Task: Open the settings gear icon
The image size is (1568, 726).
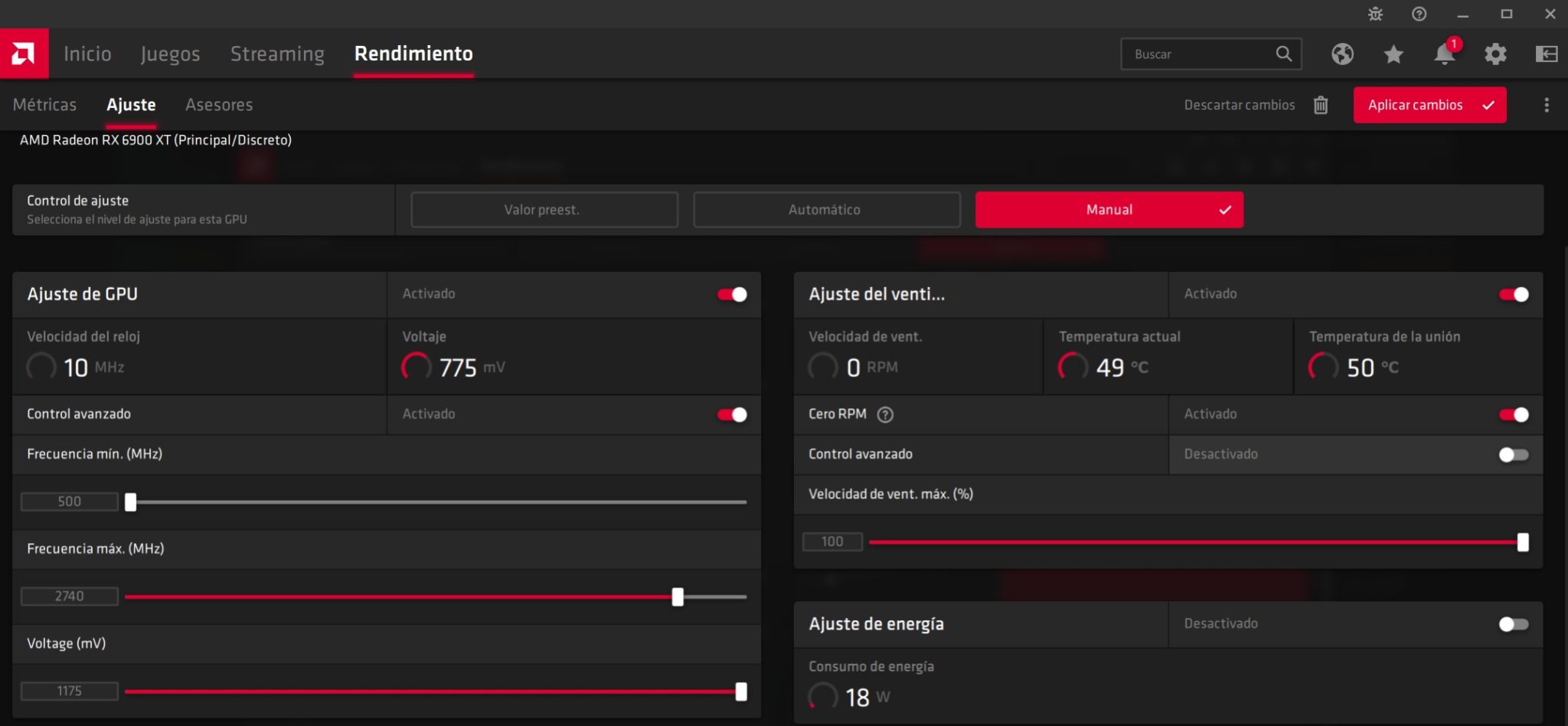Action: point(1495,54)
